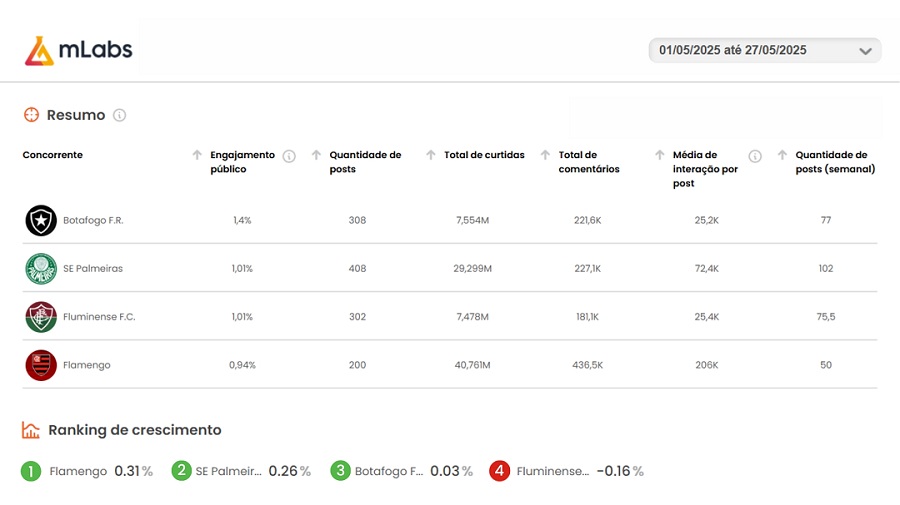Sort by Quantidade de posts arrow

tap(316, 155)
